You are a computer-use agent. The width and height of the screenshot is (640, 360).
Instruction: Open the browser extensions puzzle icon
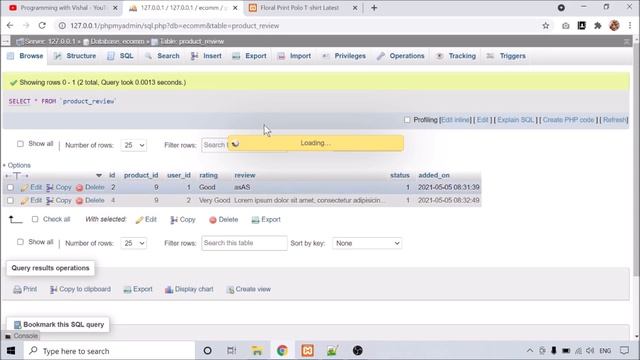tap(598, 26)
